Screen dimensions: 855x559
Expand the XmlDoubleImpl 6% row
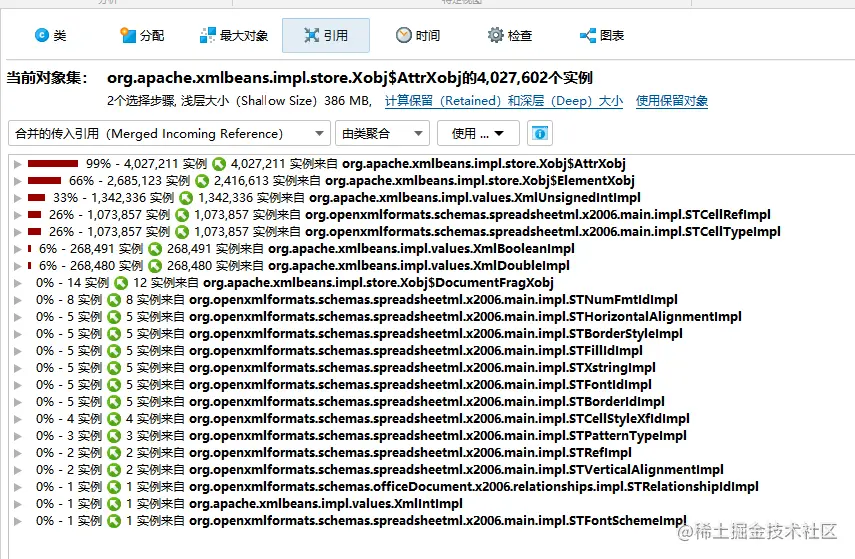[x=17, y=266]
